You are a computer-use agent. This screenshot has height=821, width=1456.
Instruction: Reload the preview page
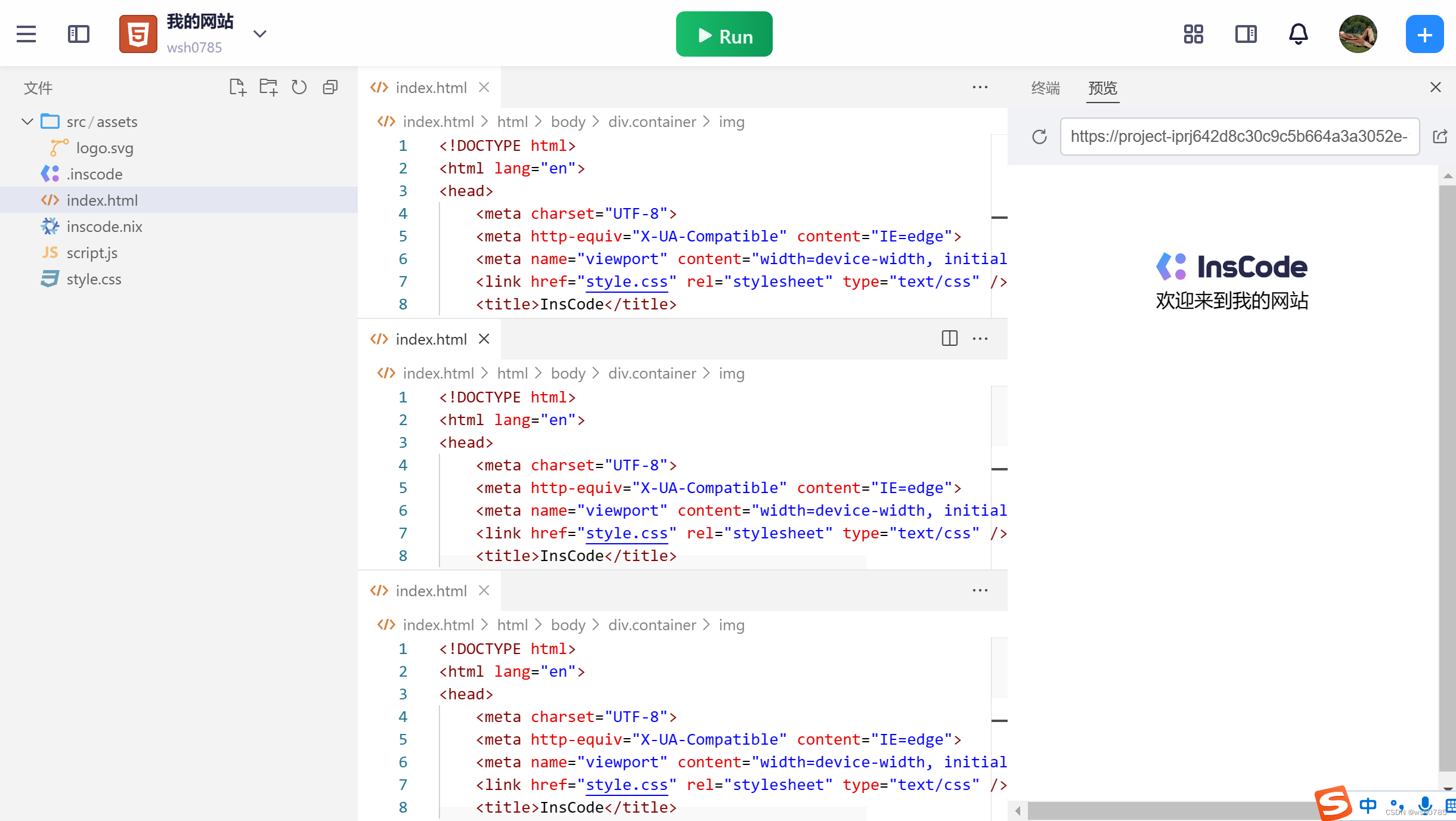coord(1039,137)
